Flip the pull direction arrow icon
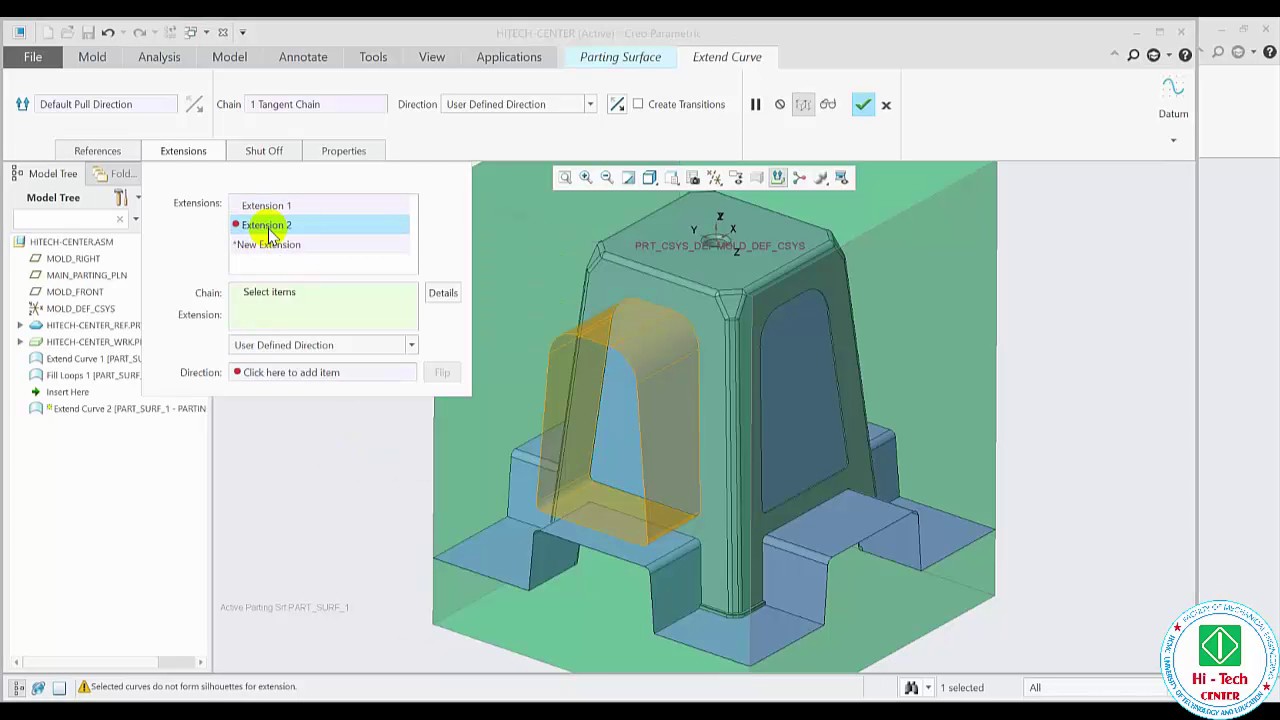Image resolution: width=1280 pixels, height=720 pixels. [x=194, y=104]
